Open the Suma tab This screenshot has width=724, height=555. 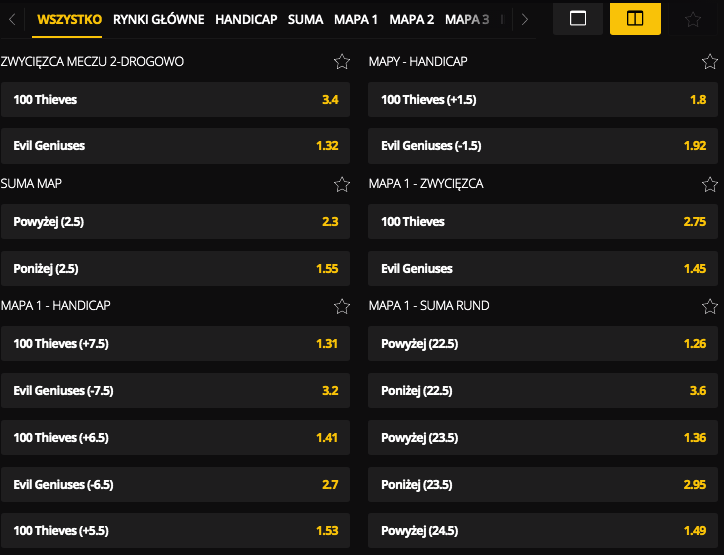305,19
